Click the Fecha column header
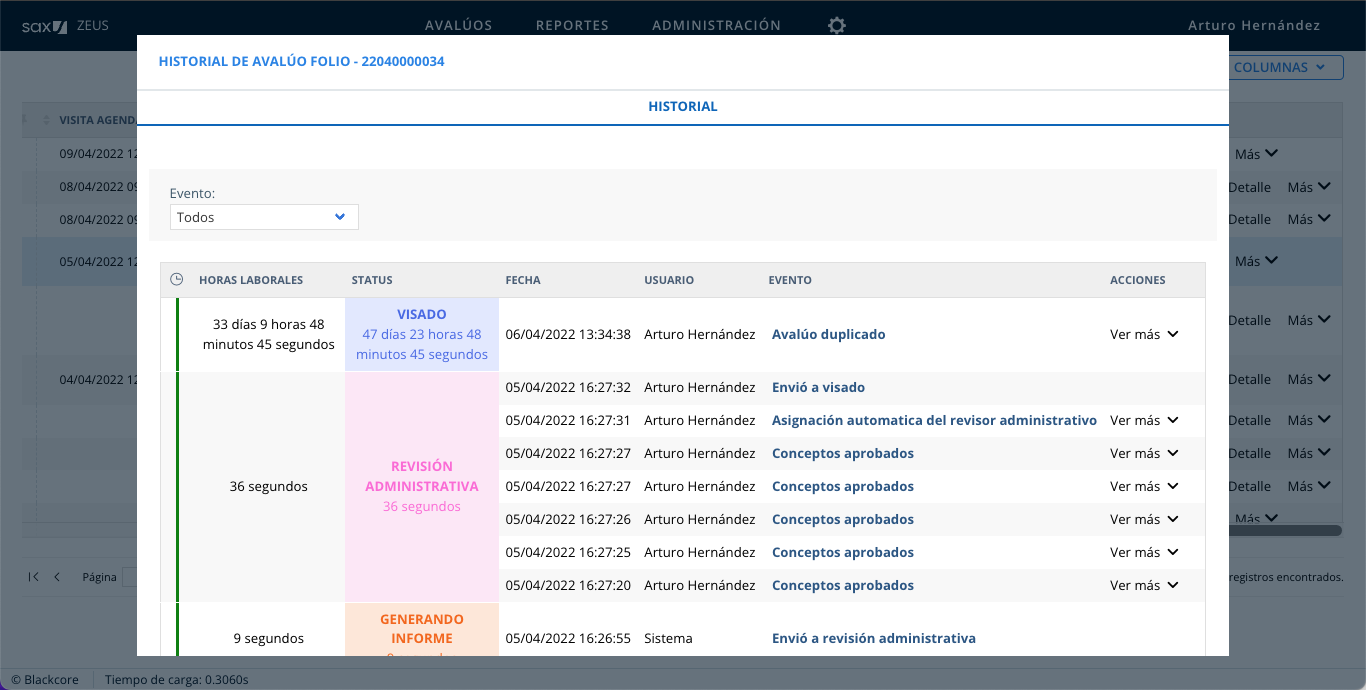Screen dimensions: 1366x690 (x=523, y=280)
